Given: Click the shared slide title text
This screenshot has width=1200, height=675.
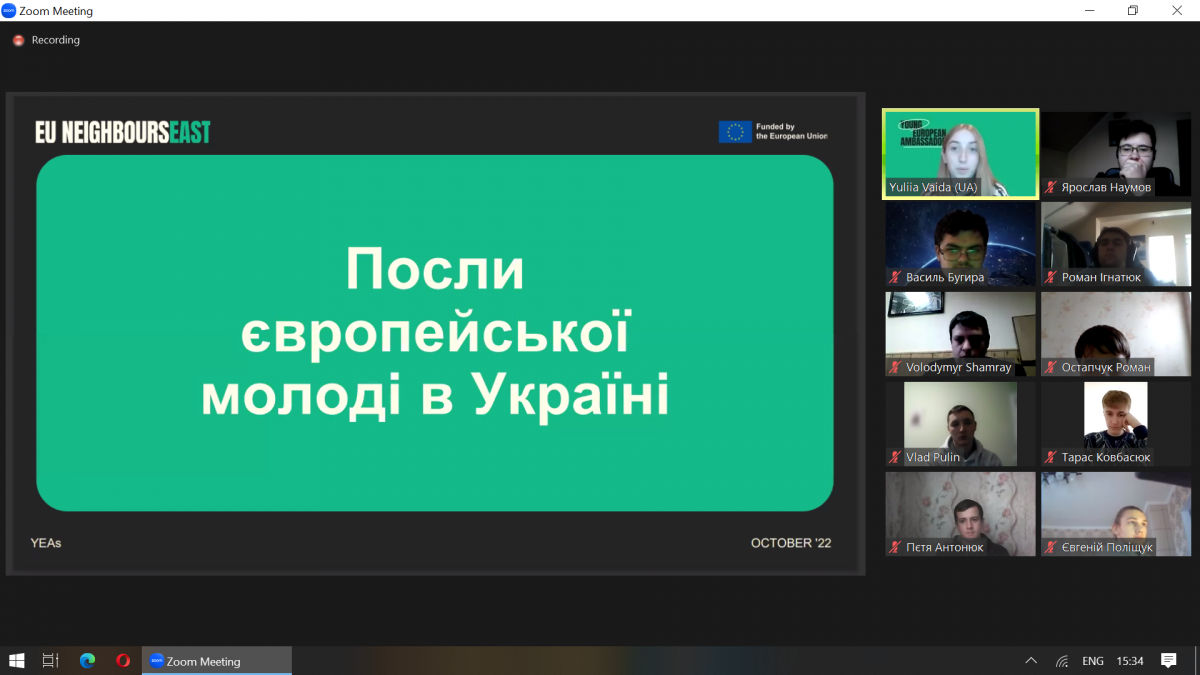Looking at the screenshot, I should coord(435,333).
